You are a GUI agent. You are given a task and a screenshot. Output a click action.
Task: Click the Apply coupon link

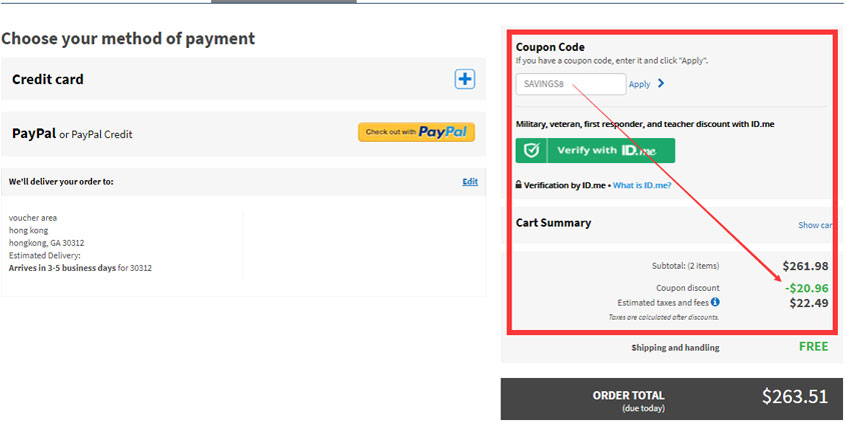[639, 85]
